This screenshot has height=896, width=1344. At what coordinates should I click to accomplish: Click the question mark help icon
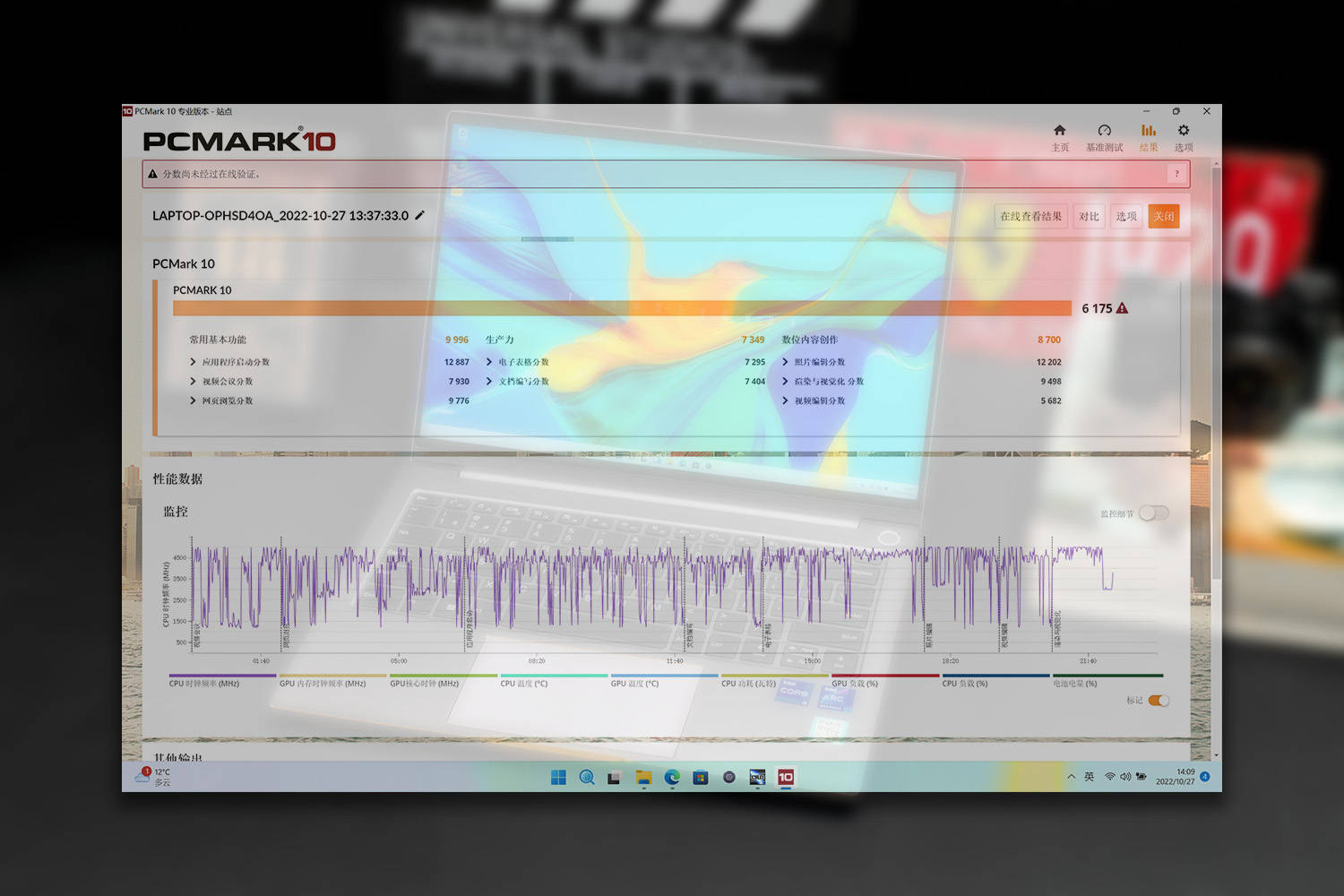point(1176,174)
